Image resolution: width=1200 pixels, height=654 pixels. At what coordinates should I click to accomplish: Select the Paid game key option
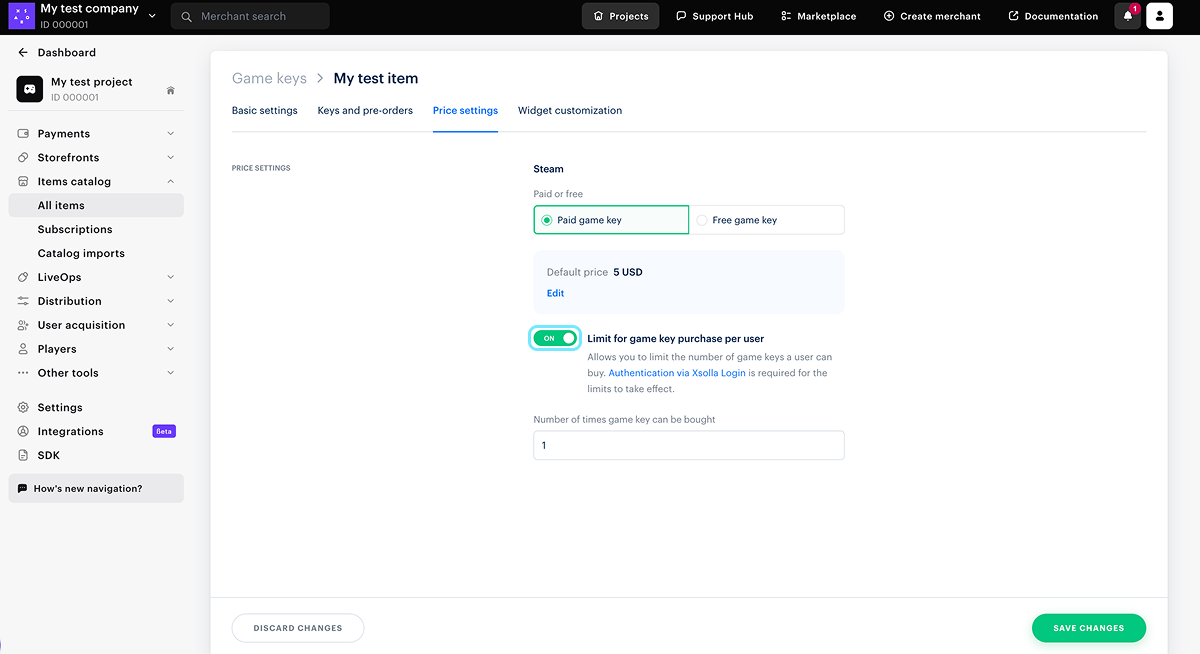click(x=611, y=220)
